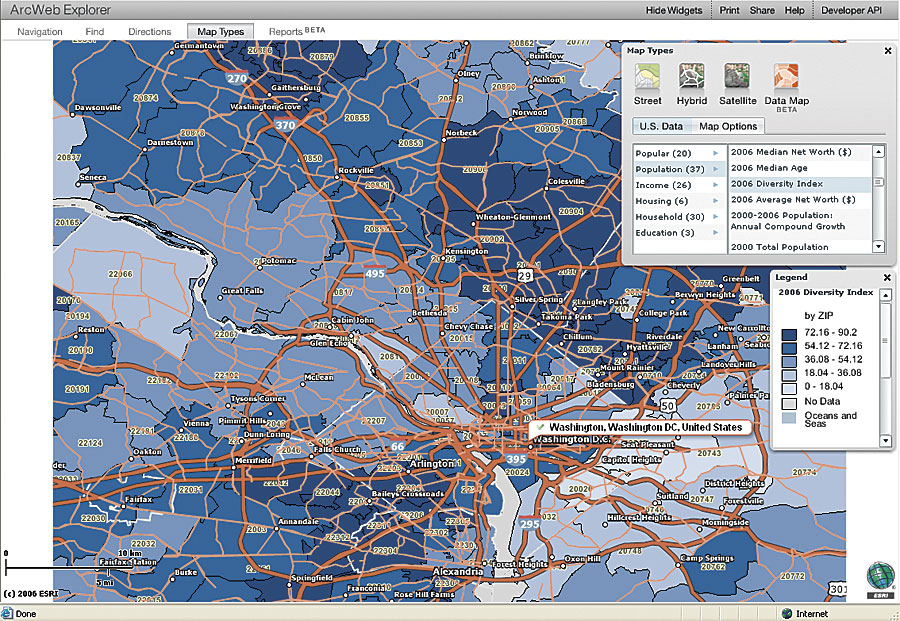Click the Bethesda label on the map
This screenshot has width=900, height=621.
click(429, 313)
